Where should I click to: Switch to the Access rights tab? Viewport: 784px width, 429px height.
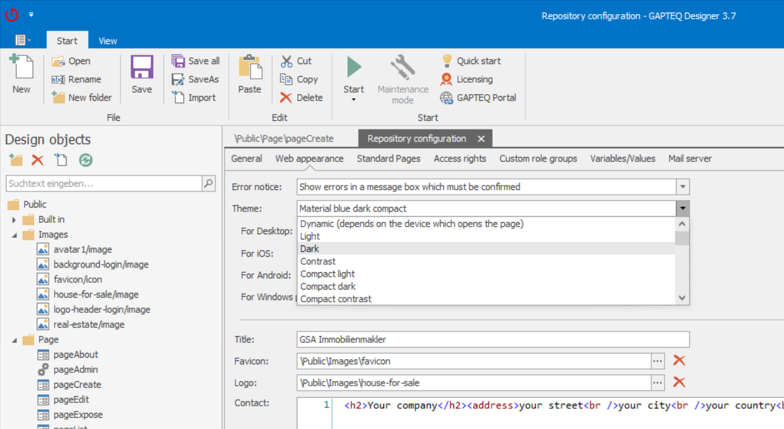(x=459, y=159)
